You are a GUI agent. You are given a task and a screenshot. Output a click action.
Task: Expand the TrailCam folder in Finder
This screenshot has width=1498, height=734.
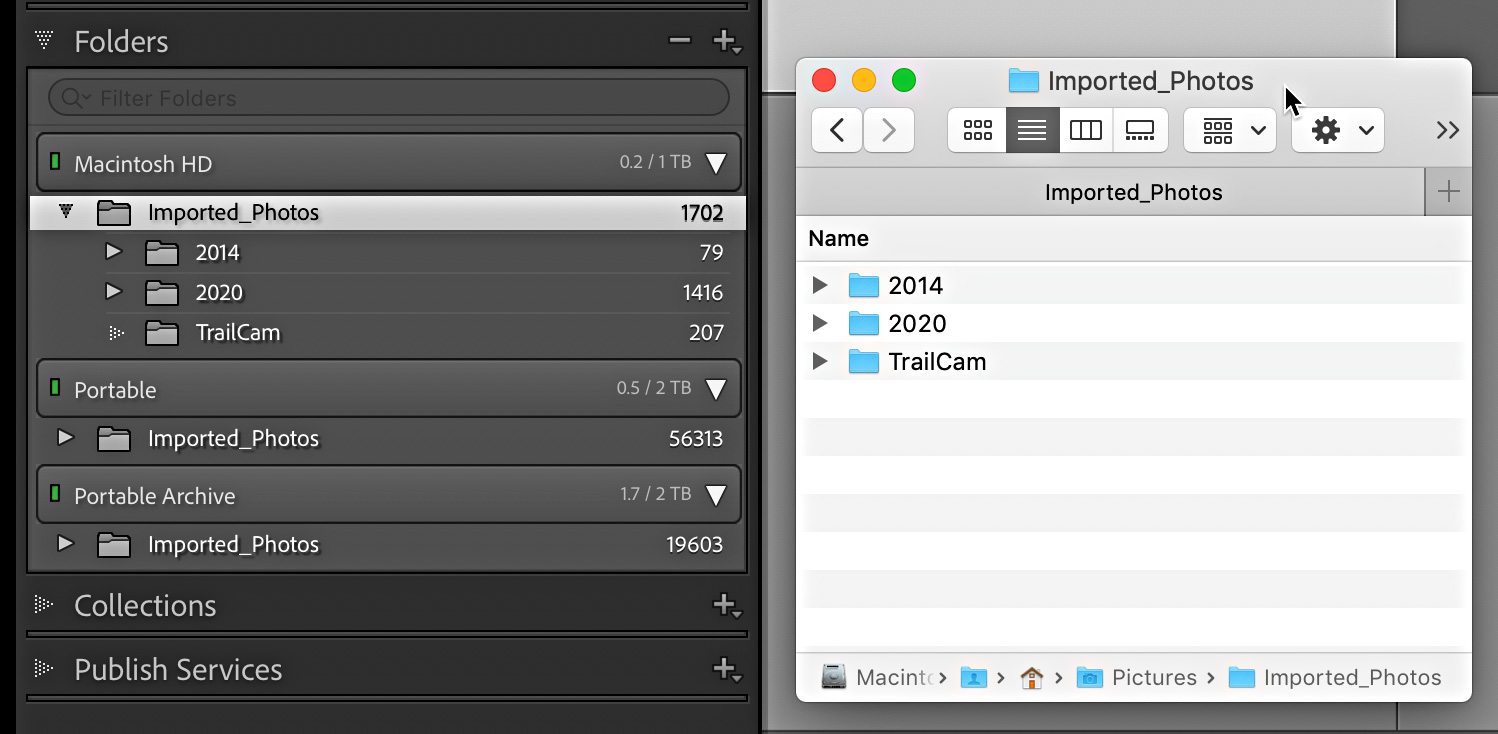tap(820, 361)
